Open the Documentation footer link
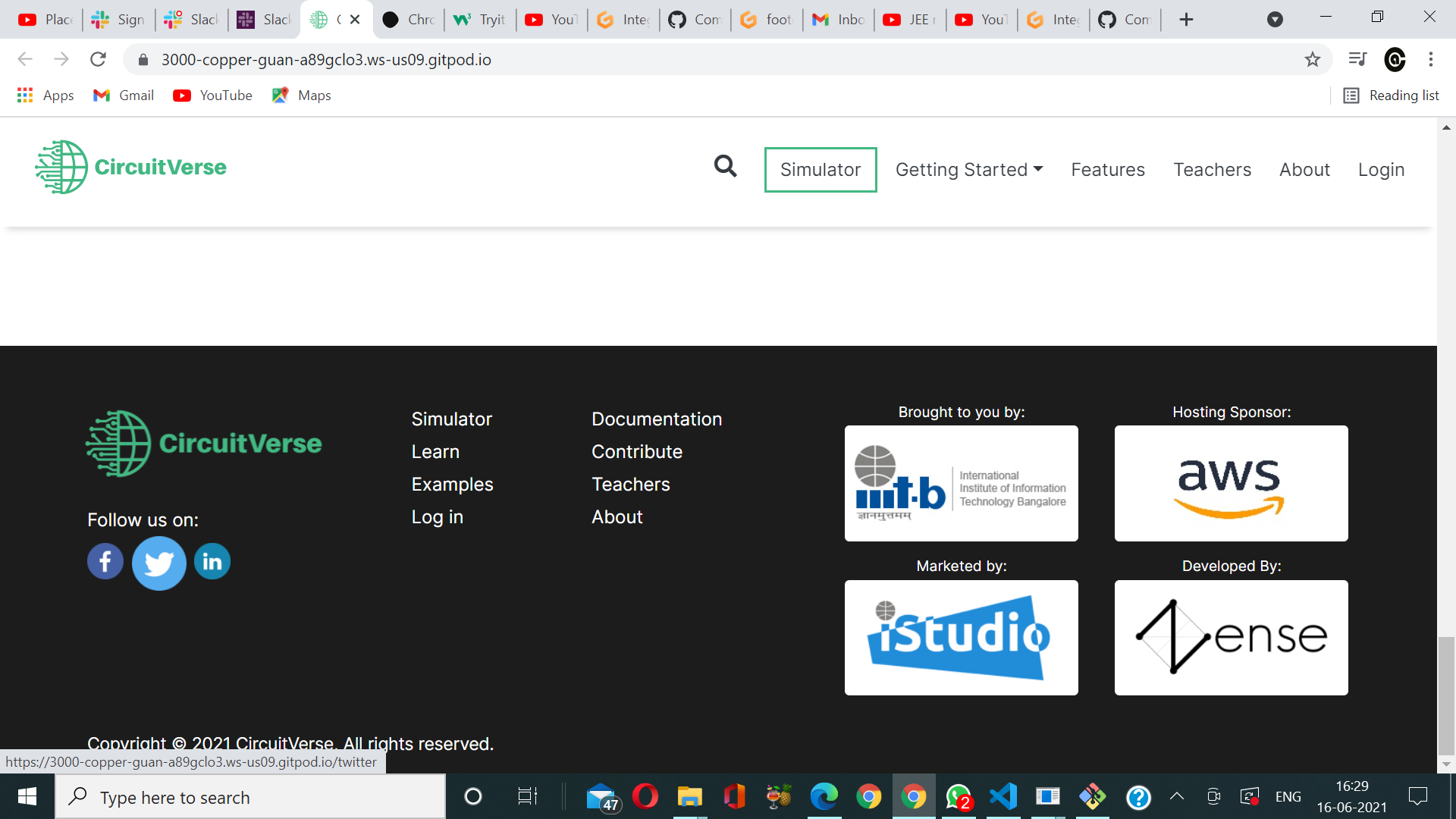 pos(656,419)
